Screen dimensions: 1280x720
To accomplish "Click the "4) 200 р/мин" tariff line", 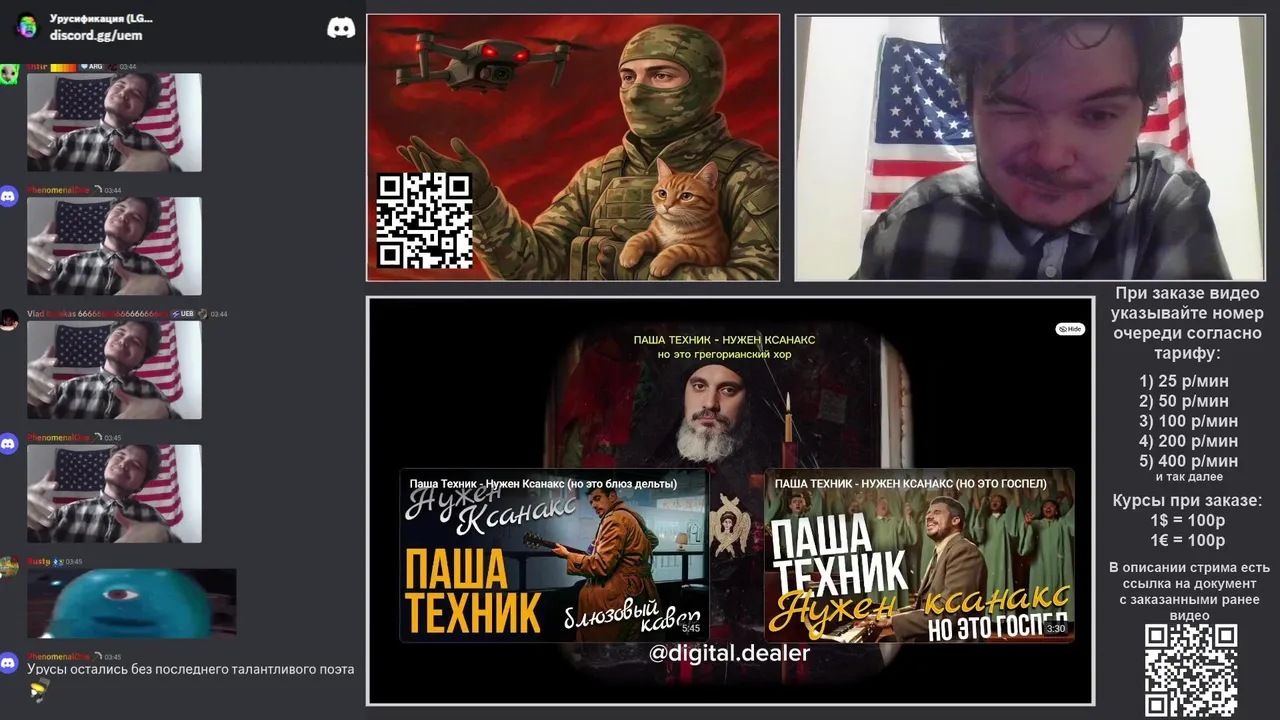I will pos(1188,441).
